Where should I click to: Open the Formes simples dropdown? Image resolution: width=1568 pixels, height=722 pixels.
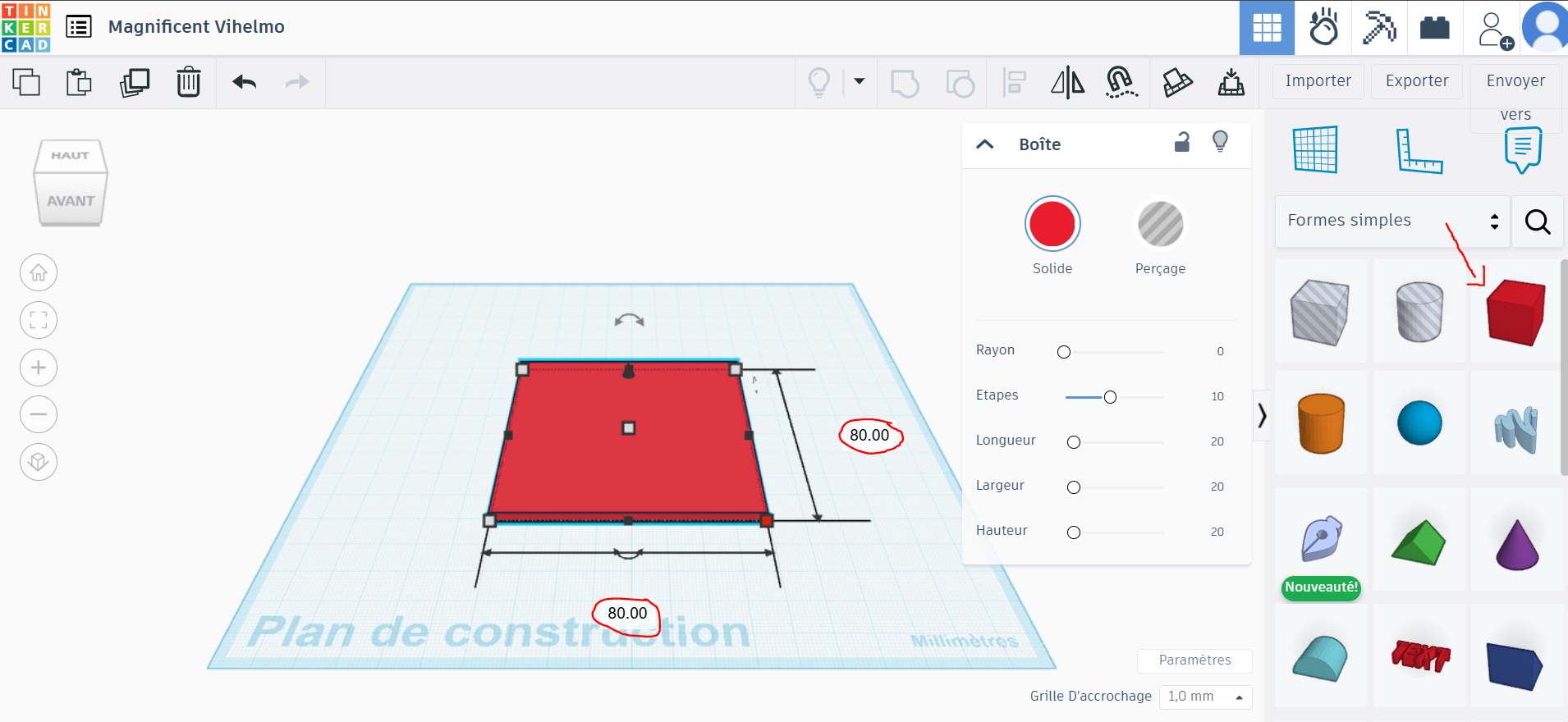coord(1392,221)
